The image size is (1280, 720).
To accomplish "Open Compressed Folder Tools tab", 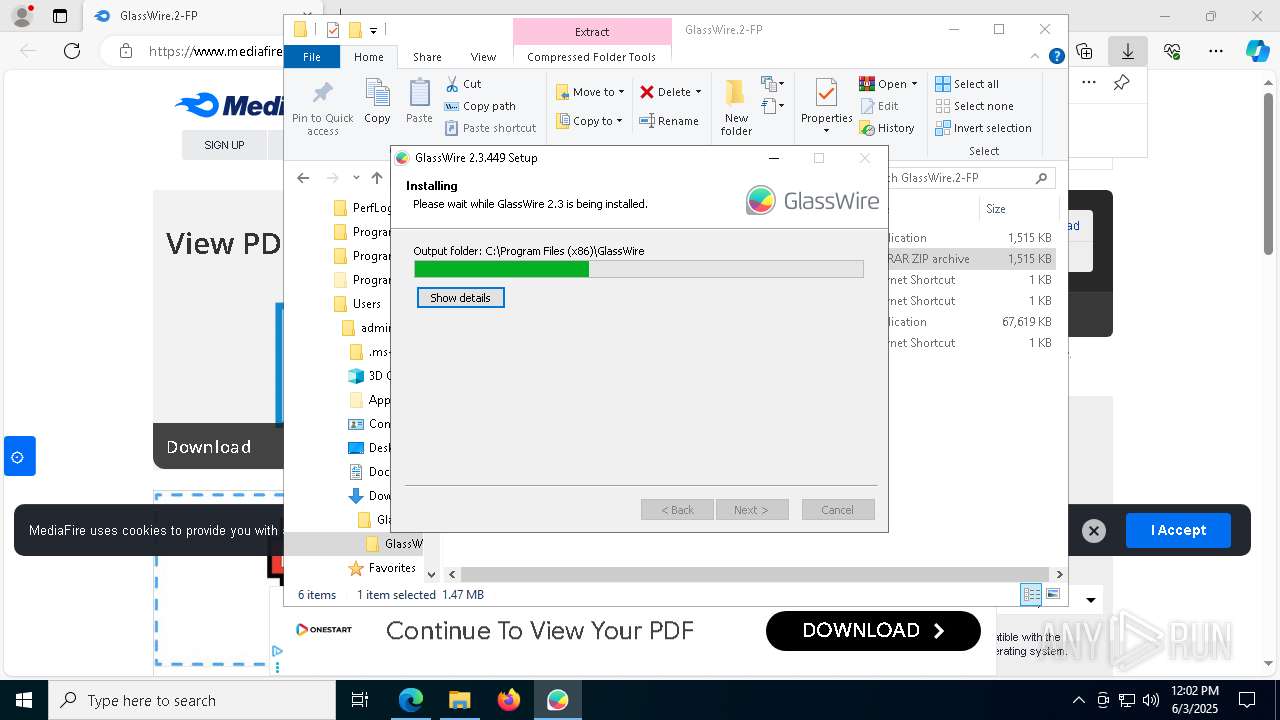I will [x=591, y=57].
